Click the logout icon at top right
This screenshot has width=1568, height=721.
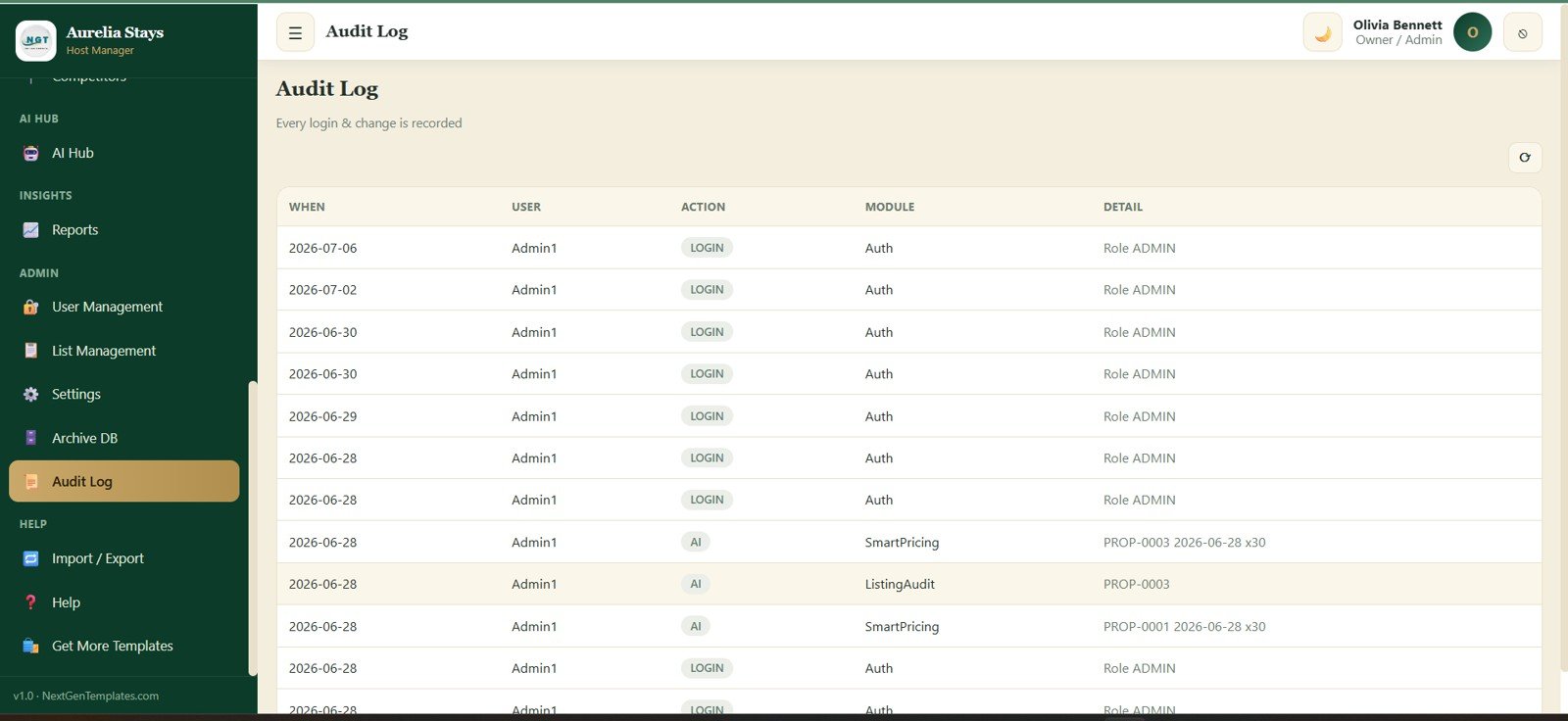pos(1523,32)
